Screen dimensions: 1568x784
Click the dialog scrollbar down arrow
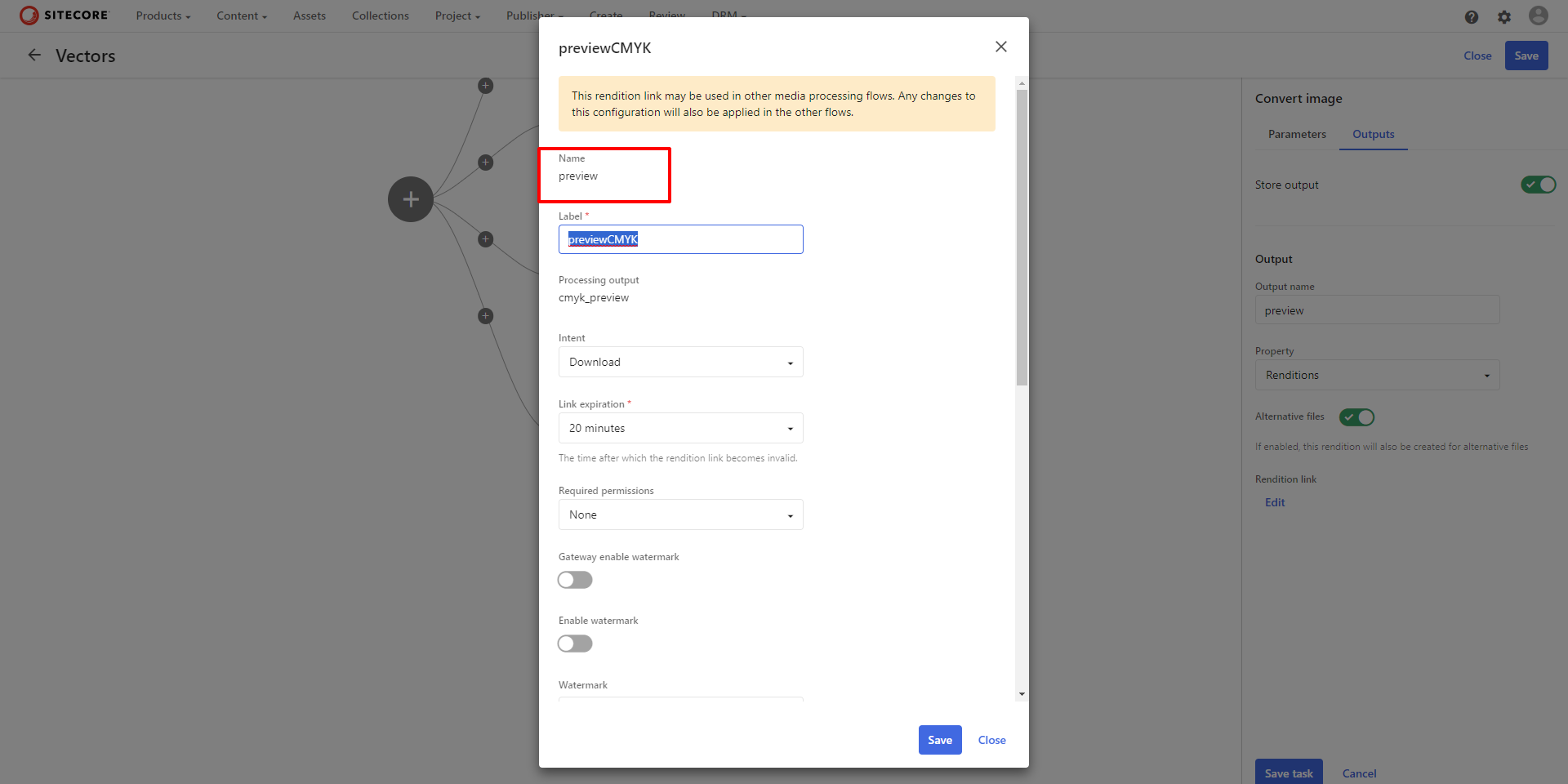(x=1022, y=694)
